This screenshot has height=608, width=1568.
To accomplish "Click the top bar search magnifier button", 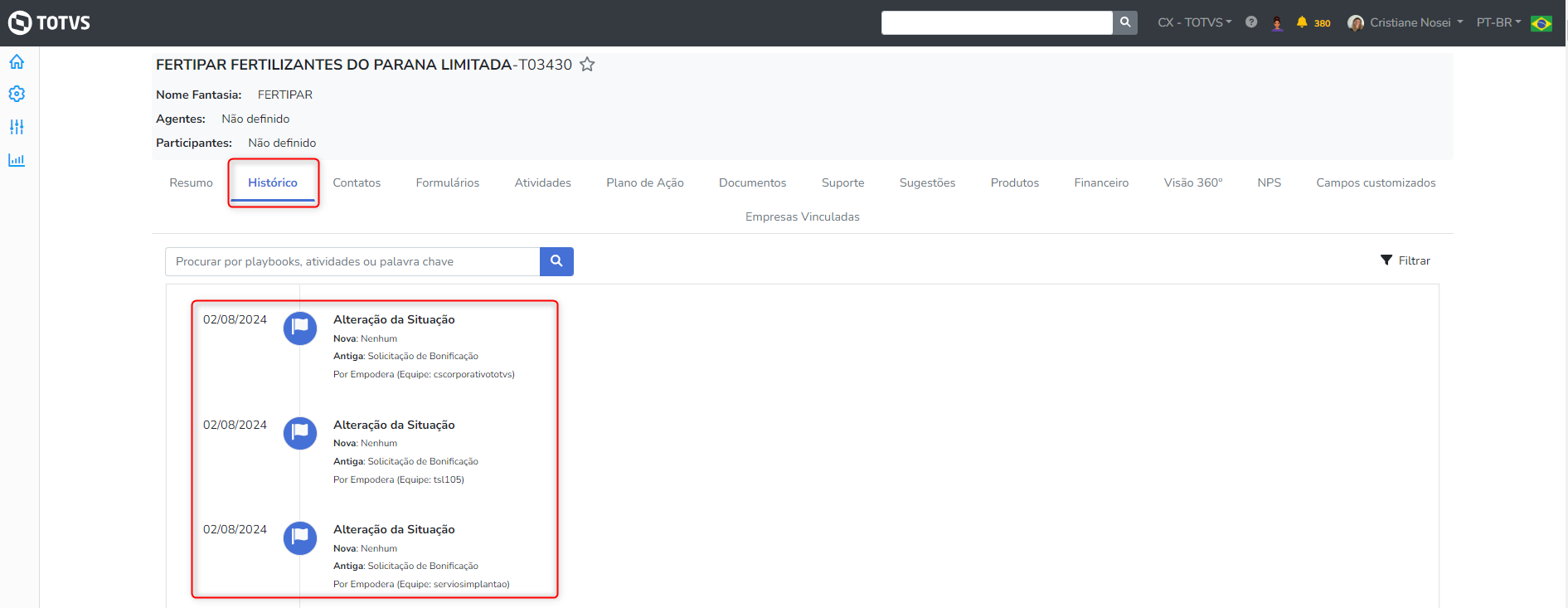I will click(x=1125, y=22).
